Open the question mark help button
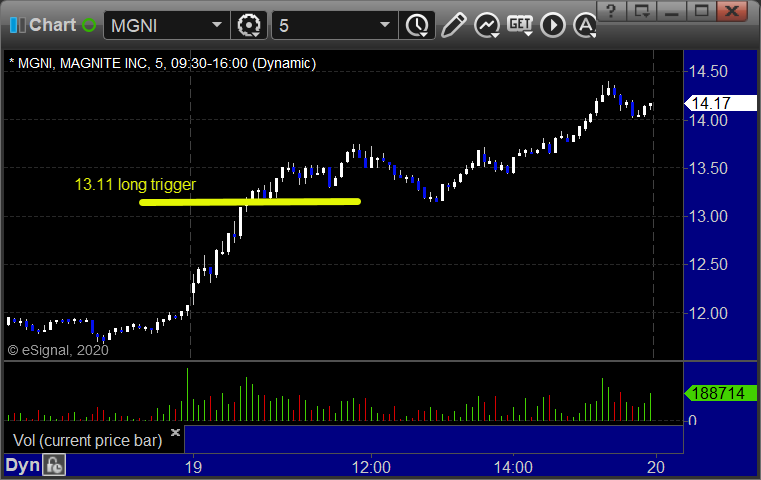 coord(612,11)
